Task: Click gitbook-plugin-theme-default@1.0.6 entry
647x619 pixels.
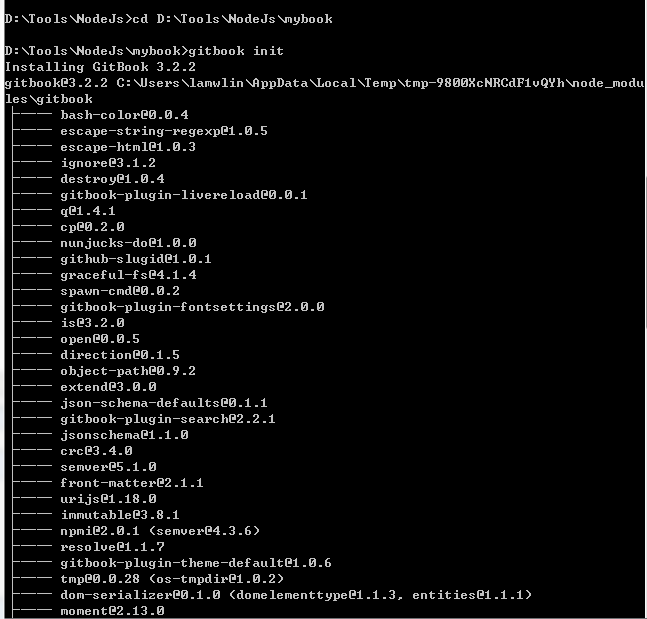Action: click(196, 563)
